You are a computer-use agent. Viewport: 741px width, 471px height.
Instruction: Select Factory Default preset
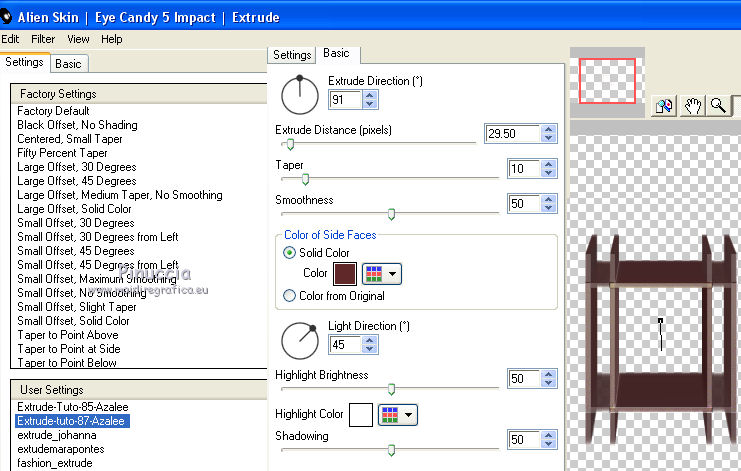click(53, 111)
